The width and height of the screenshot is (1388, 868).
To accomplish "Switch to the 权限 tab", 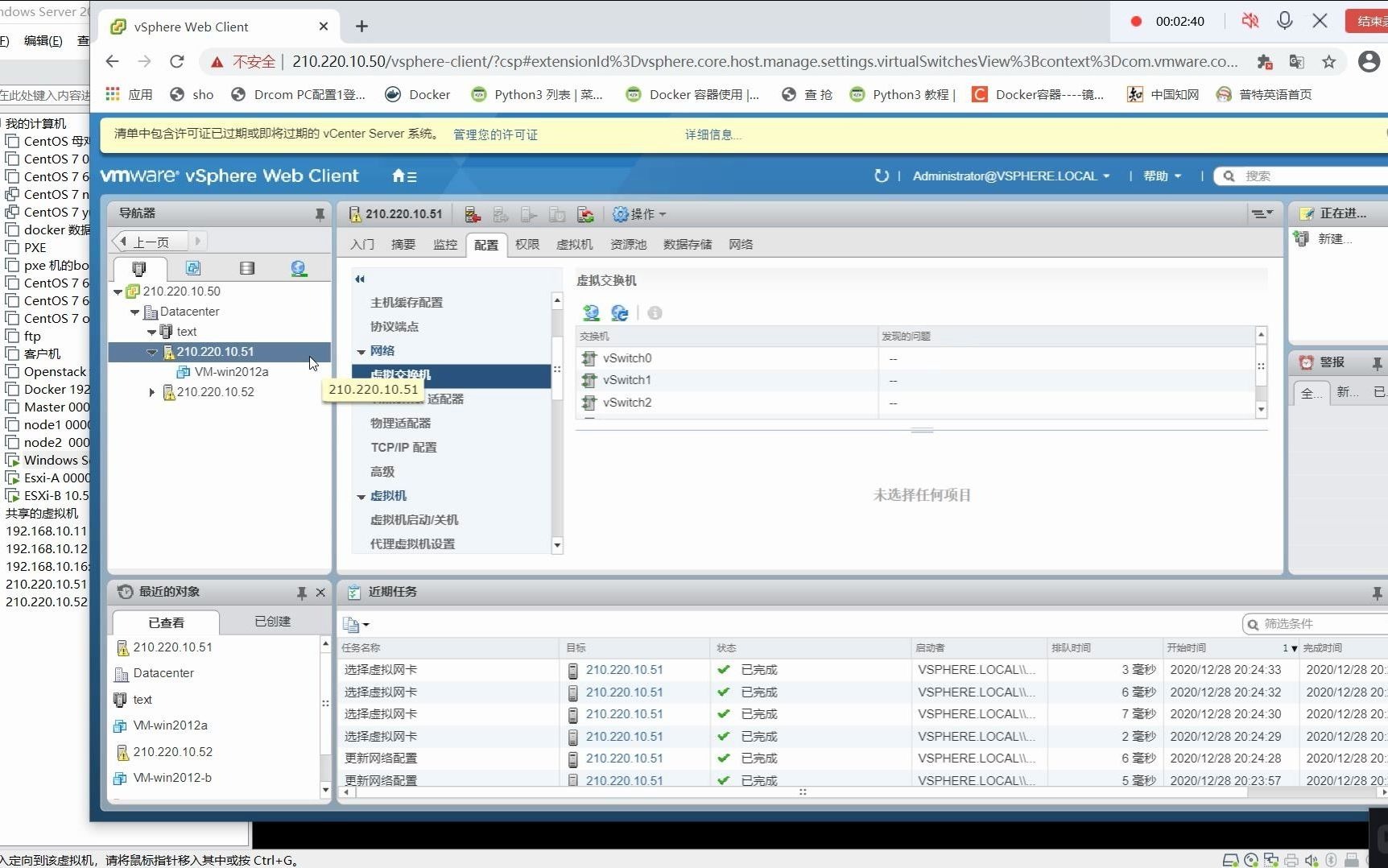I will click(x=527, y=244).
